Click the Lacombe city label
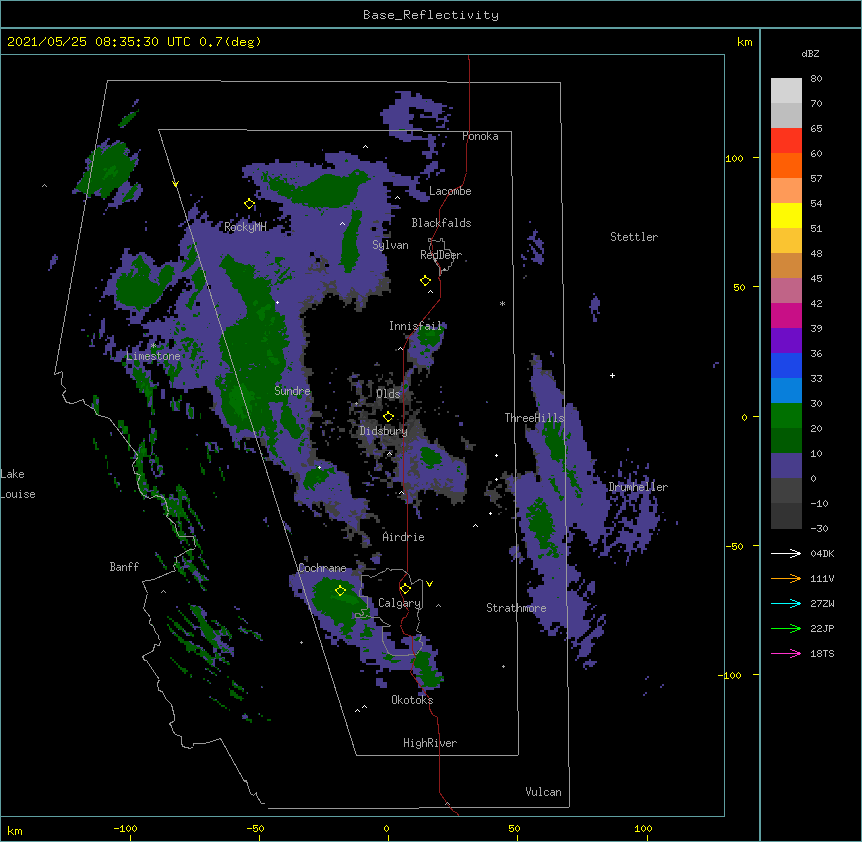Viewport: 862px width, 842px height. point(450,191)
